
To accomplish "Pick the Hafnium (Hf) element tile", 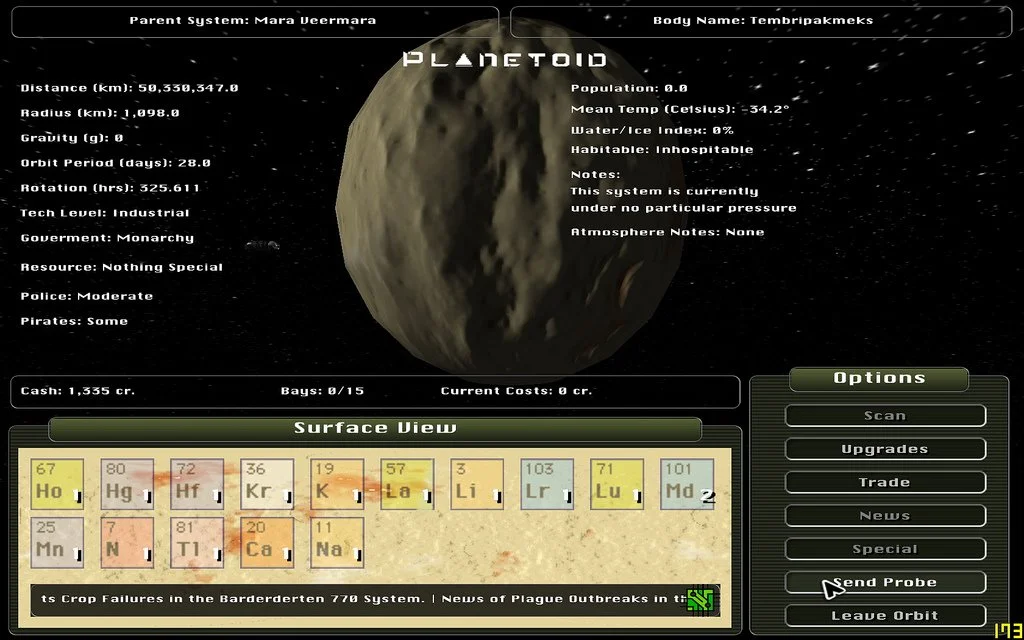I will pos(197,484).
